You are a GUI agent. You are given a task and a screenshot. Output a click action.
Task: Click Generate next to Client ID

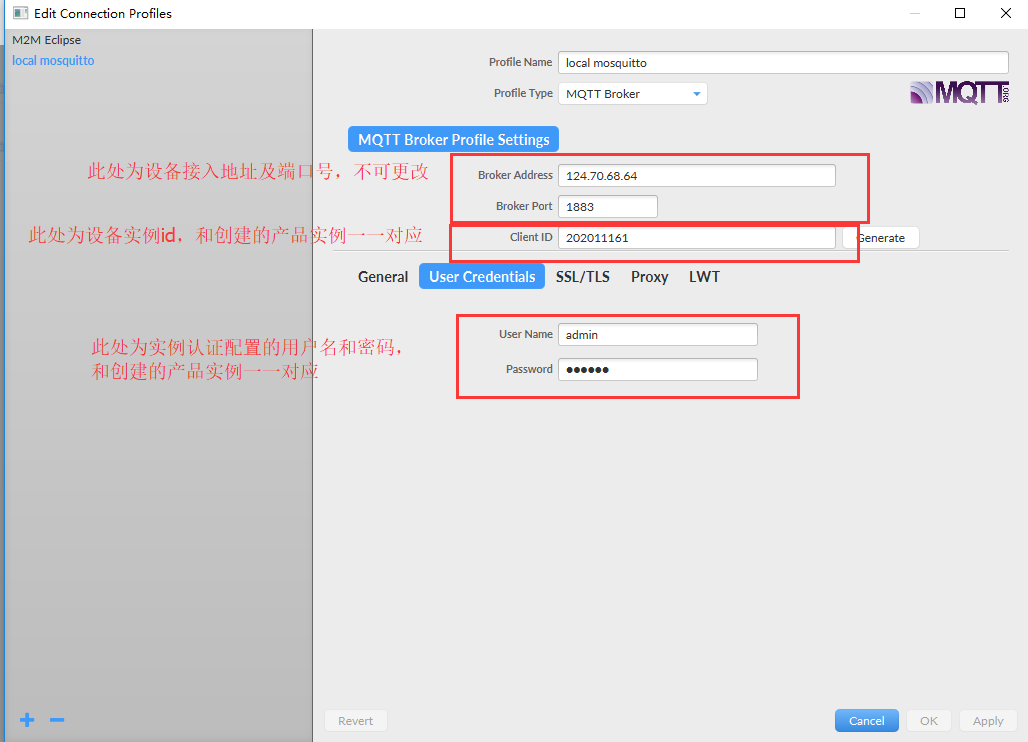point(882,238)
